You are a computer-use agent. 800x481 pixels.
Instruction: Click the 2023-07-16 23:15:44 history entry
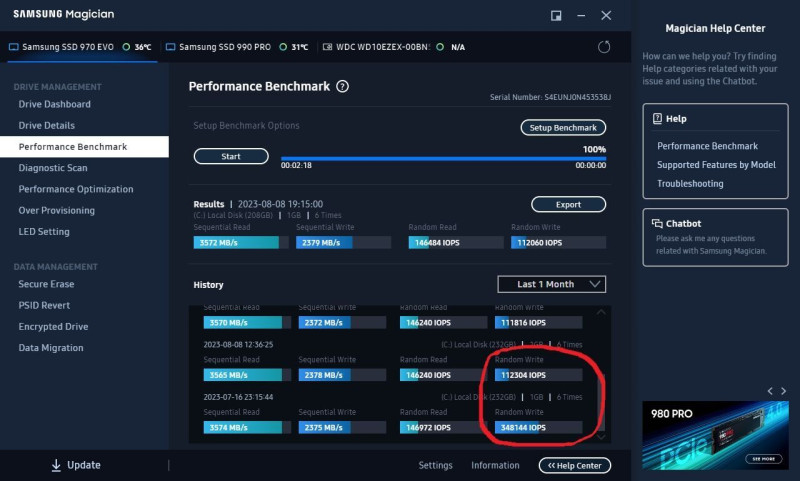click(x=238, y=397)
